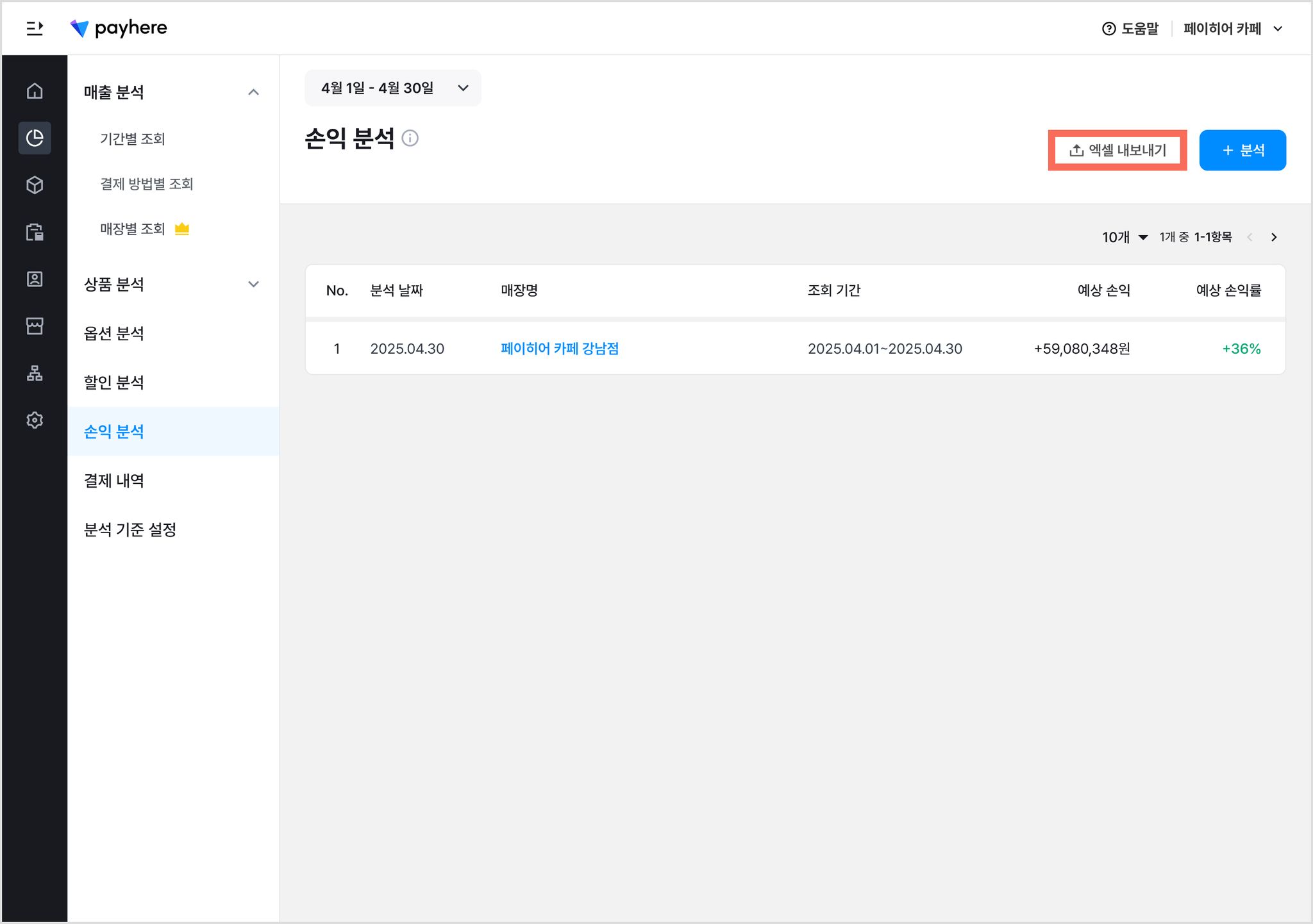
Task: Go to previous page arrow
Action: 1250,237
